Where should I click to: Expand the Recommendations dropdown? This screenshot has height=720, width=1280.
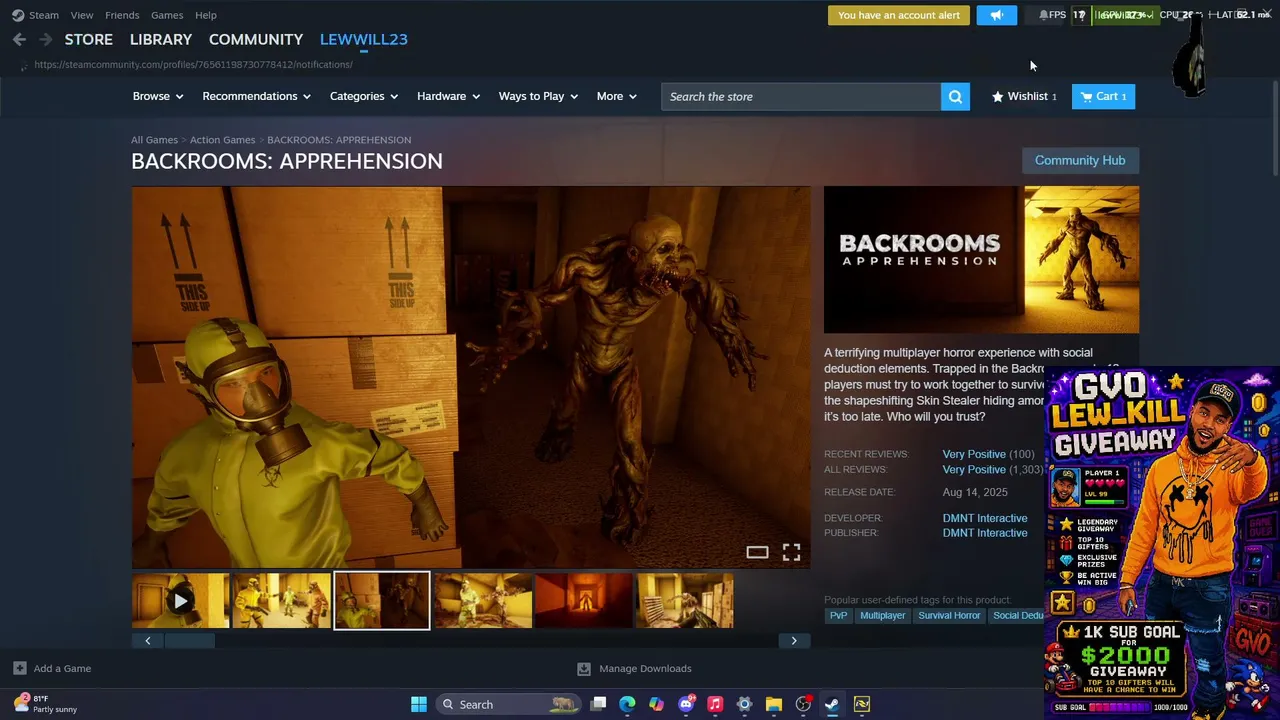tap(256, 96)
